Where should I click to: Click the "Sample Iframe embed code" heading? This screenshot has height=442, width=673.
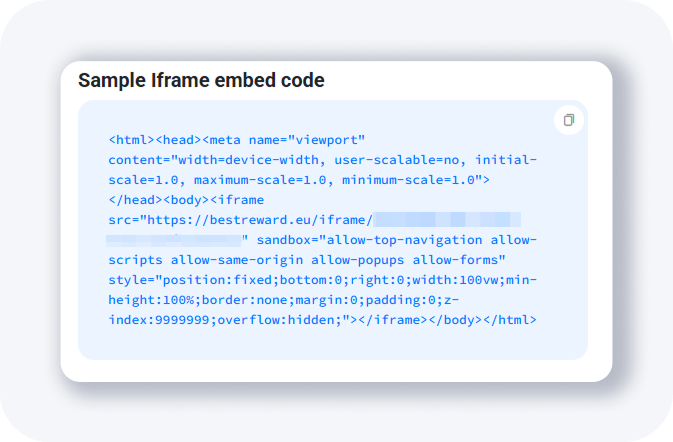click(x=201, y=80)
